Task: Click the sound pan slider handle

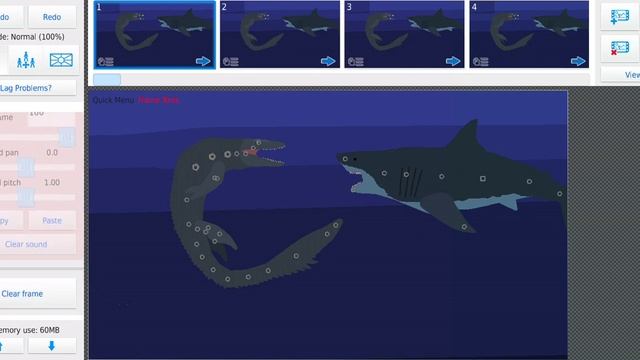Action: click(x=26, y=167)
